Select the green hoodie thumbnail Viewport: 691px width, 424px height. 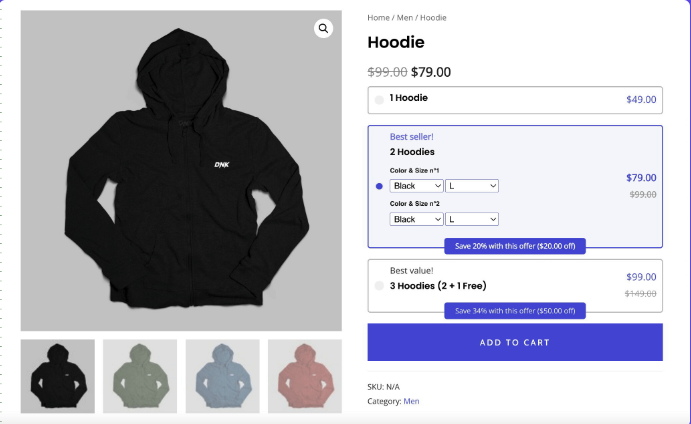click(140, 376)
